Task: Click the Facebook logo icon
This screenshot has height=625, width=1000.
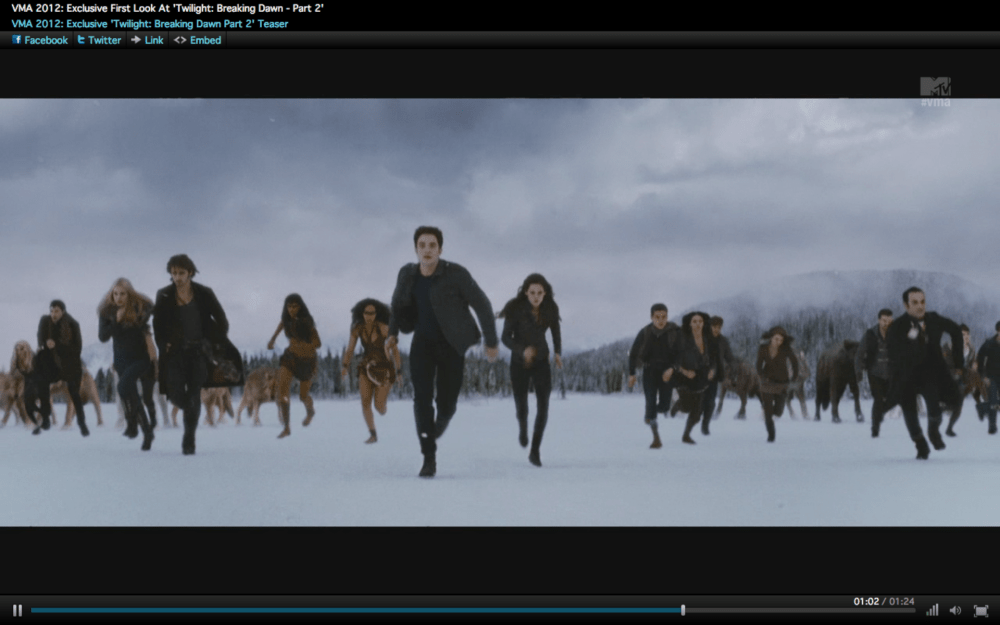Action: point(16,40)
